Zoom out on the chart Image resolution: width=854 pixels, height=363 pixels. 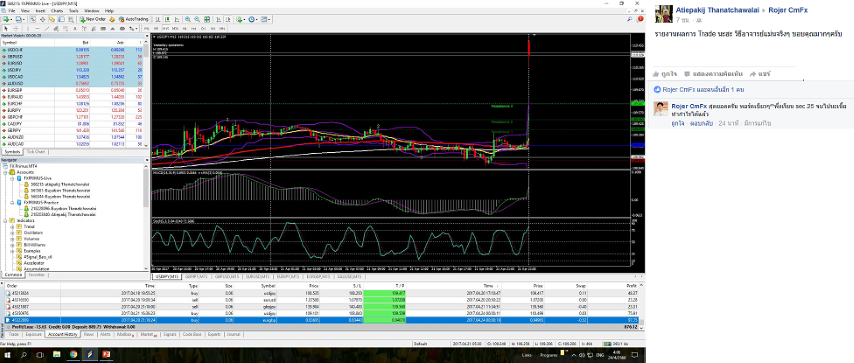pyautogui.click(x=197, y=19)
